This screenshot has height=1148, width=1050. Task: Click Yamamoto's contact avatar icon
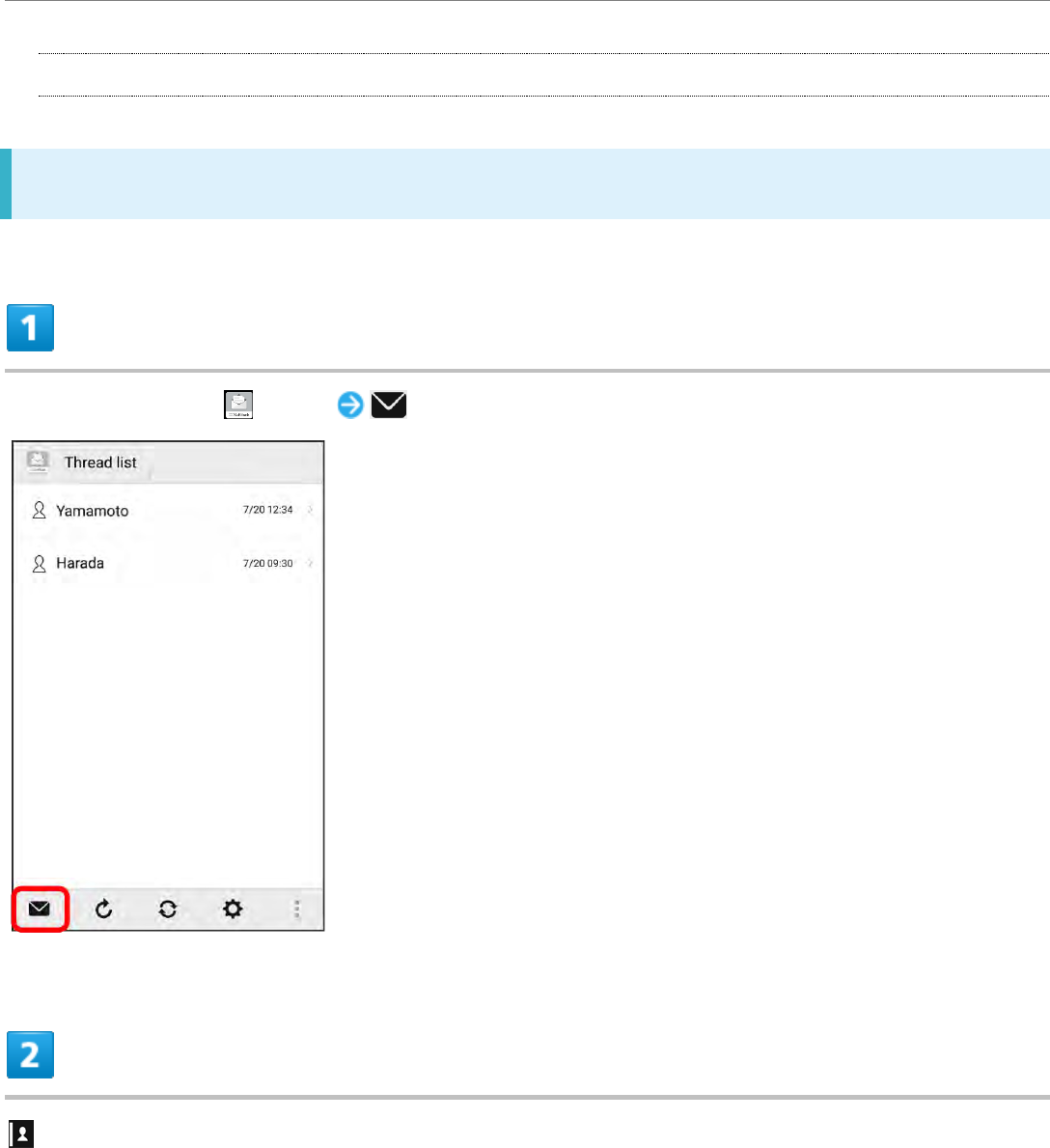(x=39, y=511)
